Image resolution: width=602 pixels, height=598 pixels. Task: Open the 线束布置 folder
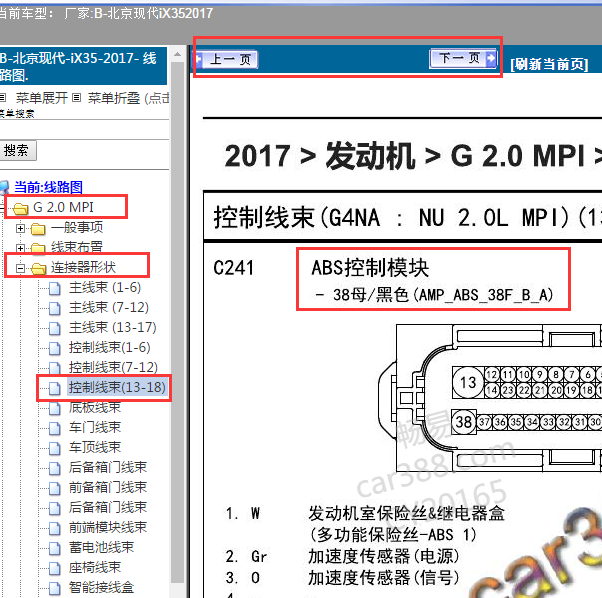pyautogui.click(x=77, y=248)
